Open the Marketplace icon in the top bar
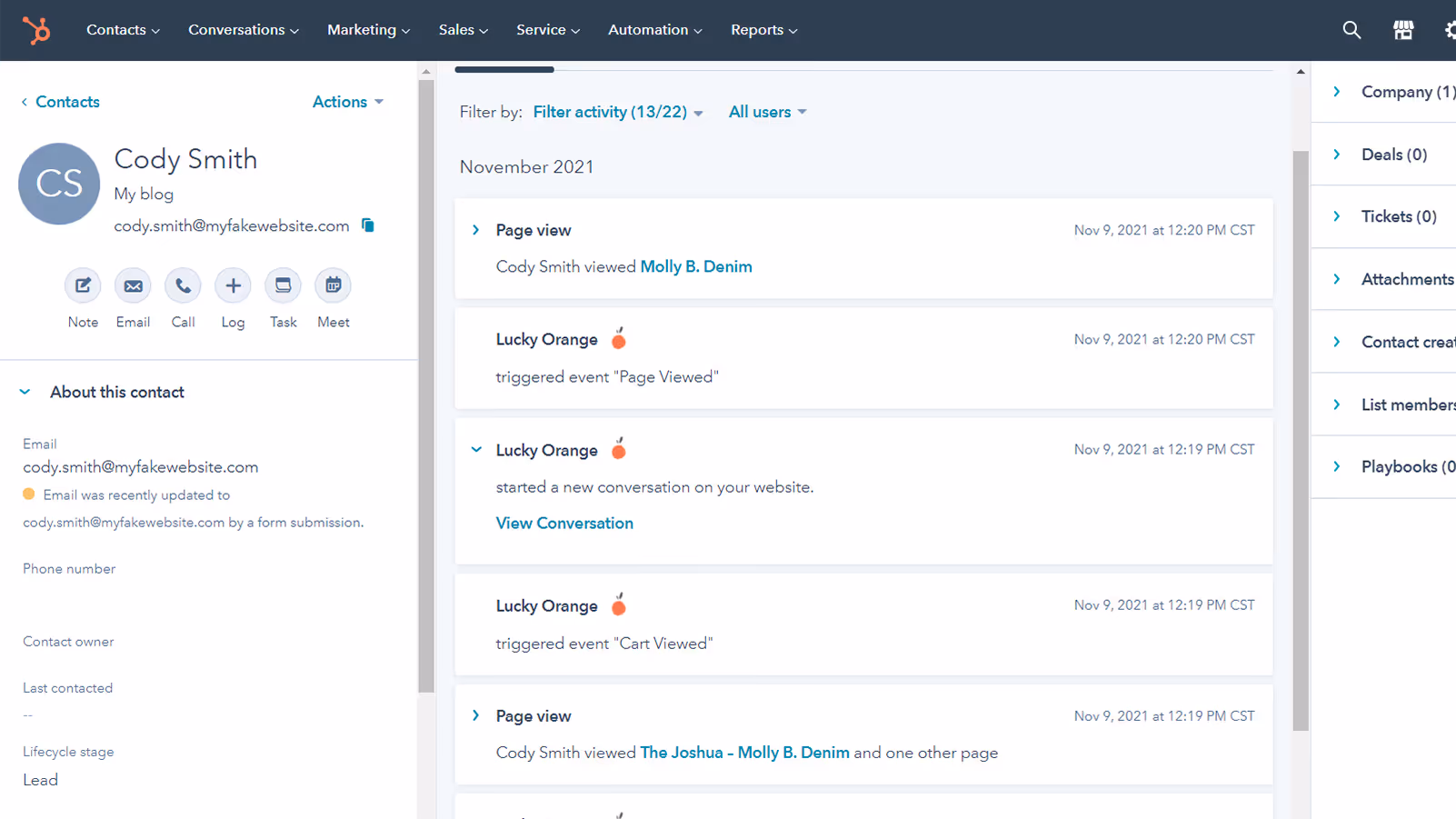Image resolution: width=1456 pixels, height=819 pixels. (x=1403, y=29)
